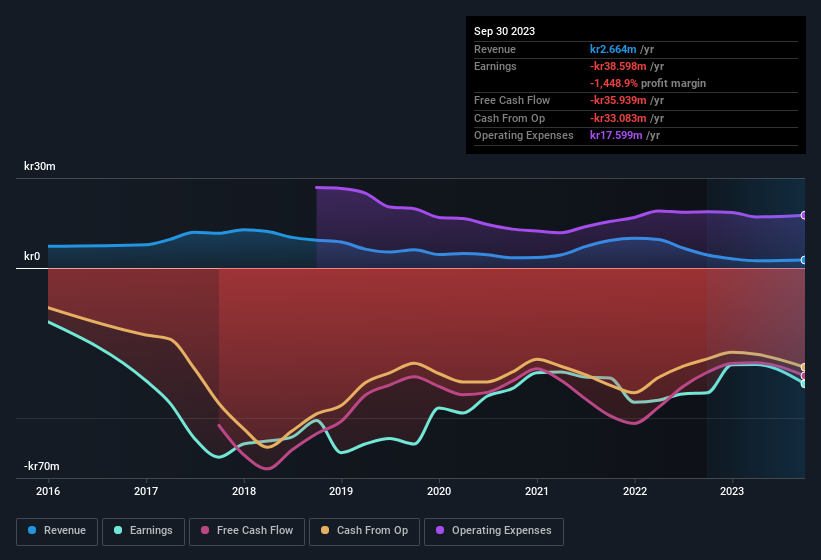Click the Earnings label in tooltip
Image resolution: width=821 pixels, height=560 pixels.
(495, 66)
